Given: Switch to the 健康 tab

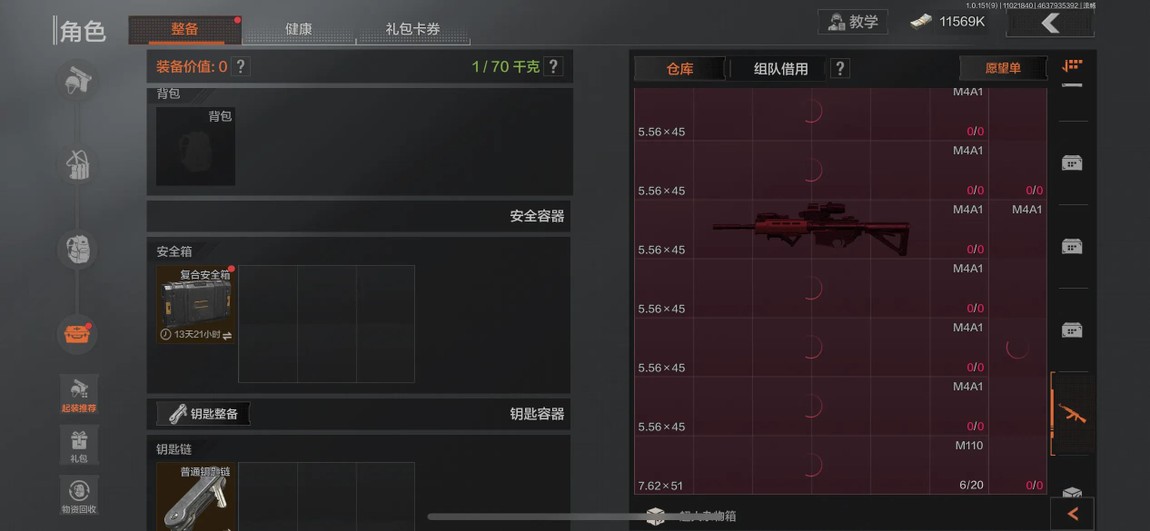Looking at the screenshot, I should (299, 30).
